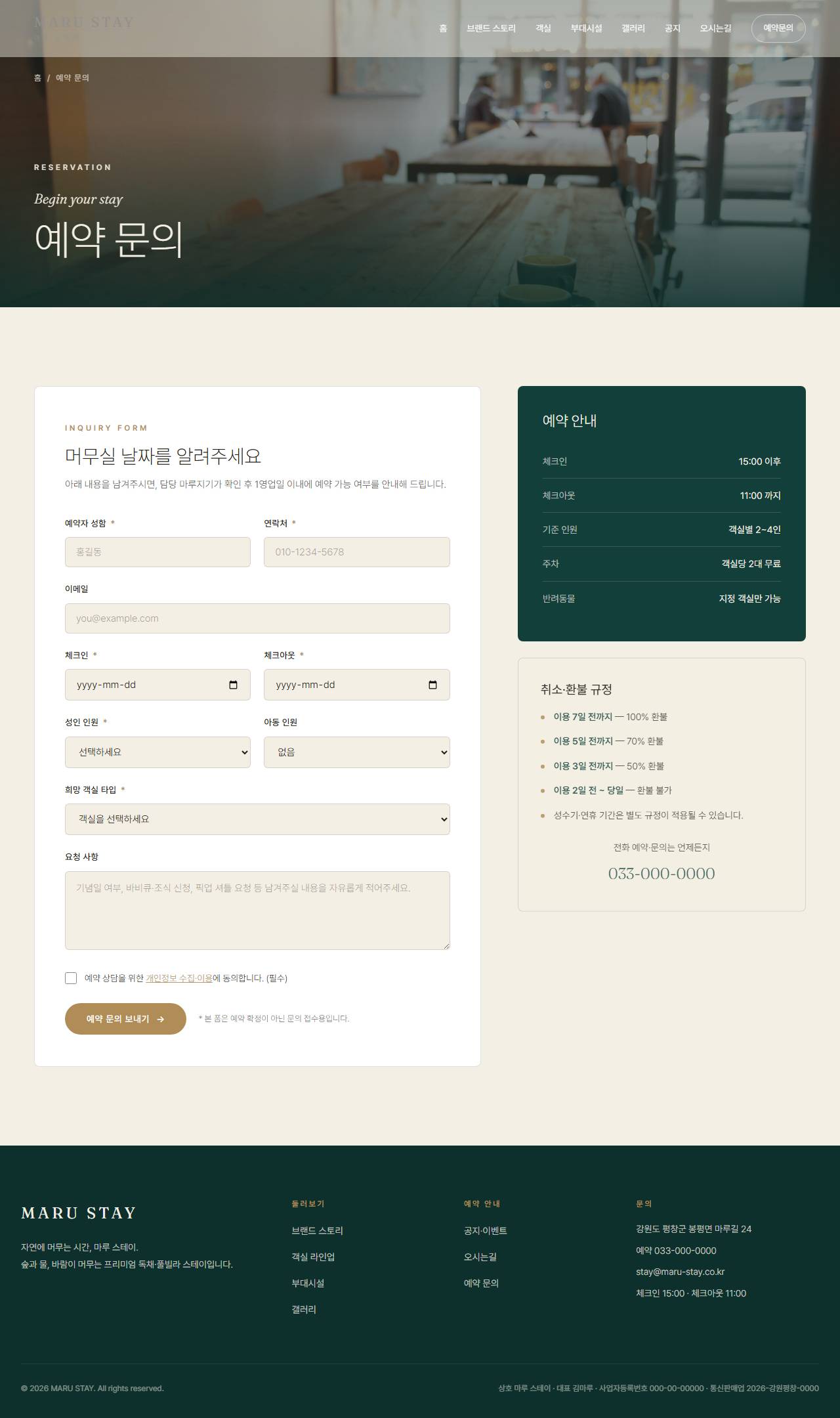The image size is (840, 1418).
Task: Open footer link 예약 문의
Action: (x=481, y=1283)
